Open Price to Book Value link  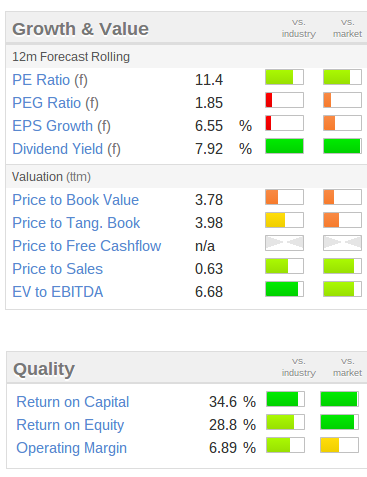pos(76,200)
